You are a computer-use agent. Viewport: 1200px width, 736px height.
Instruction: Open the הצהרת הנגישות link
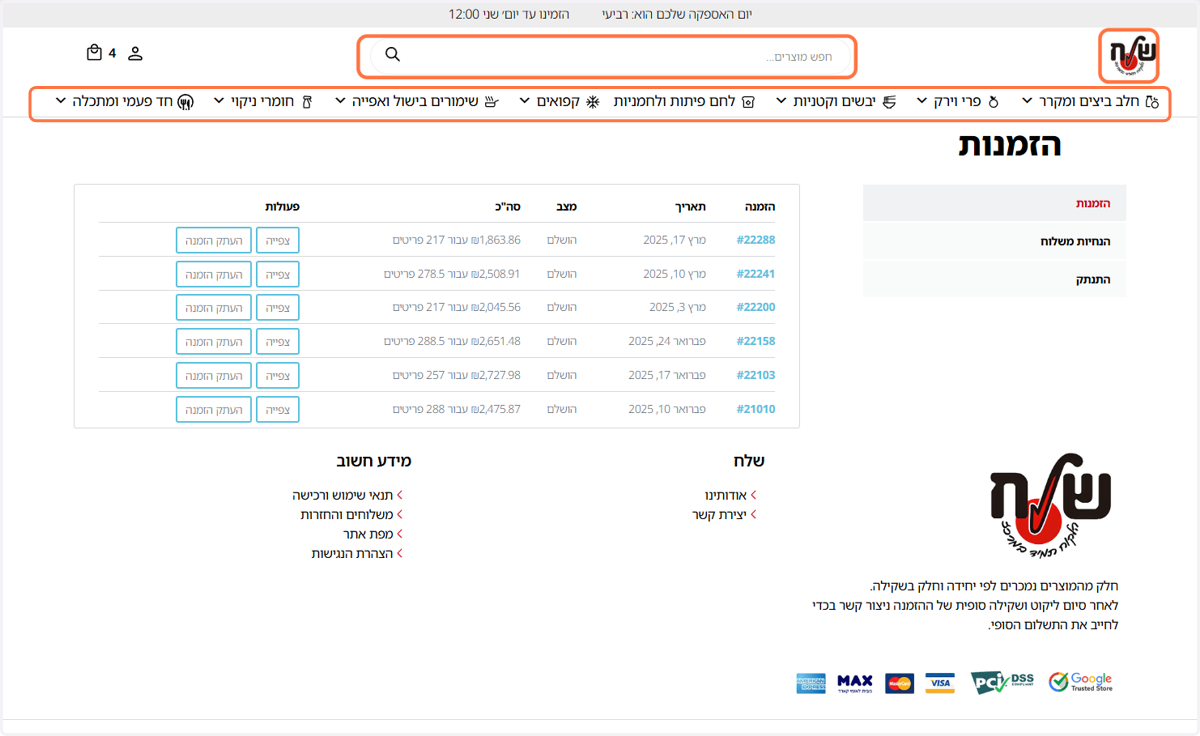353,553
